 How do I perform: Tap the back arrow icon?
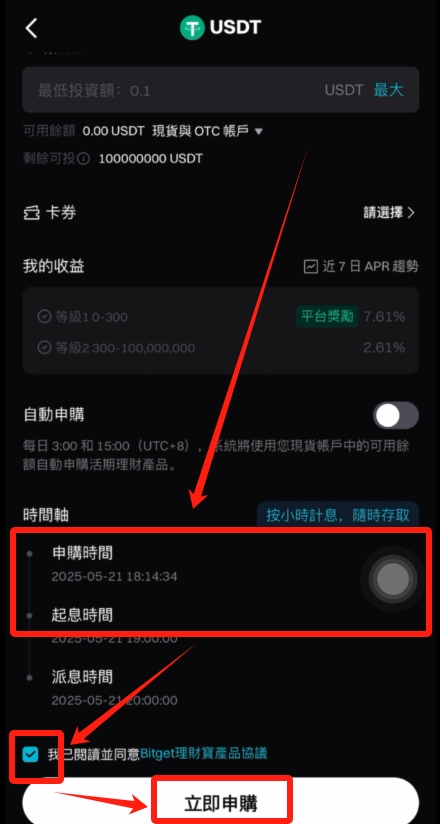point(32,28)
